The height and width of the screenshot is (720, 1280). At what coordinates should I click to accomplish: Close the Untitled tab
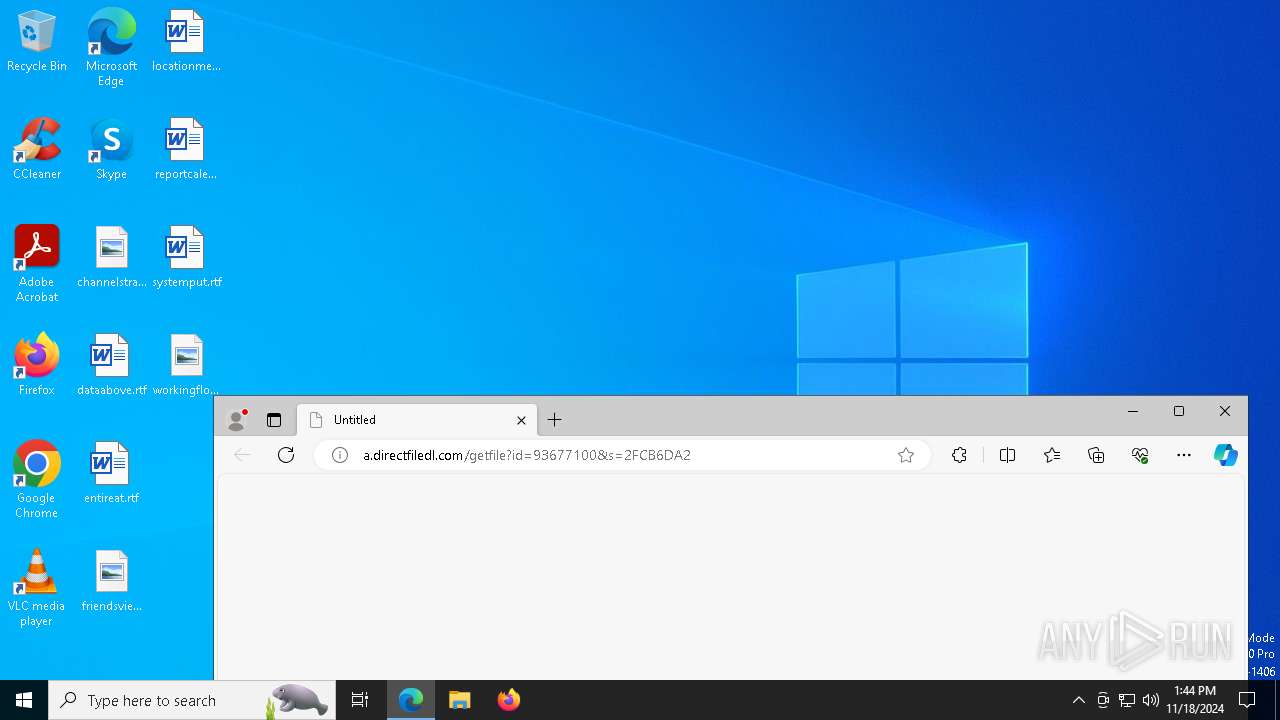(x=521, y=420)
